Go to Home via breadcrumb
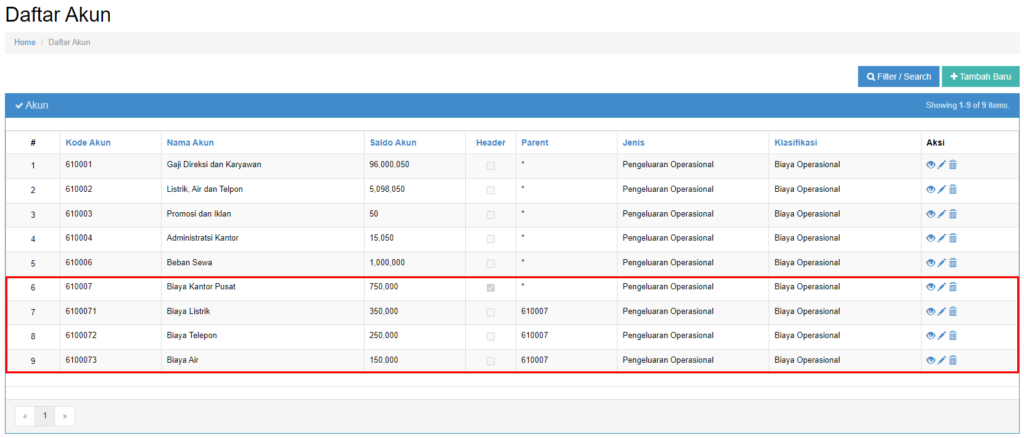This screenshot has height=438, width=1024. [25, 42]
